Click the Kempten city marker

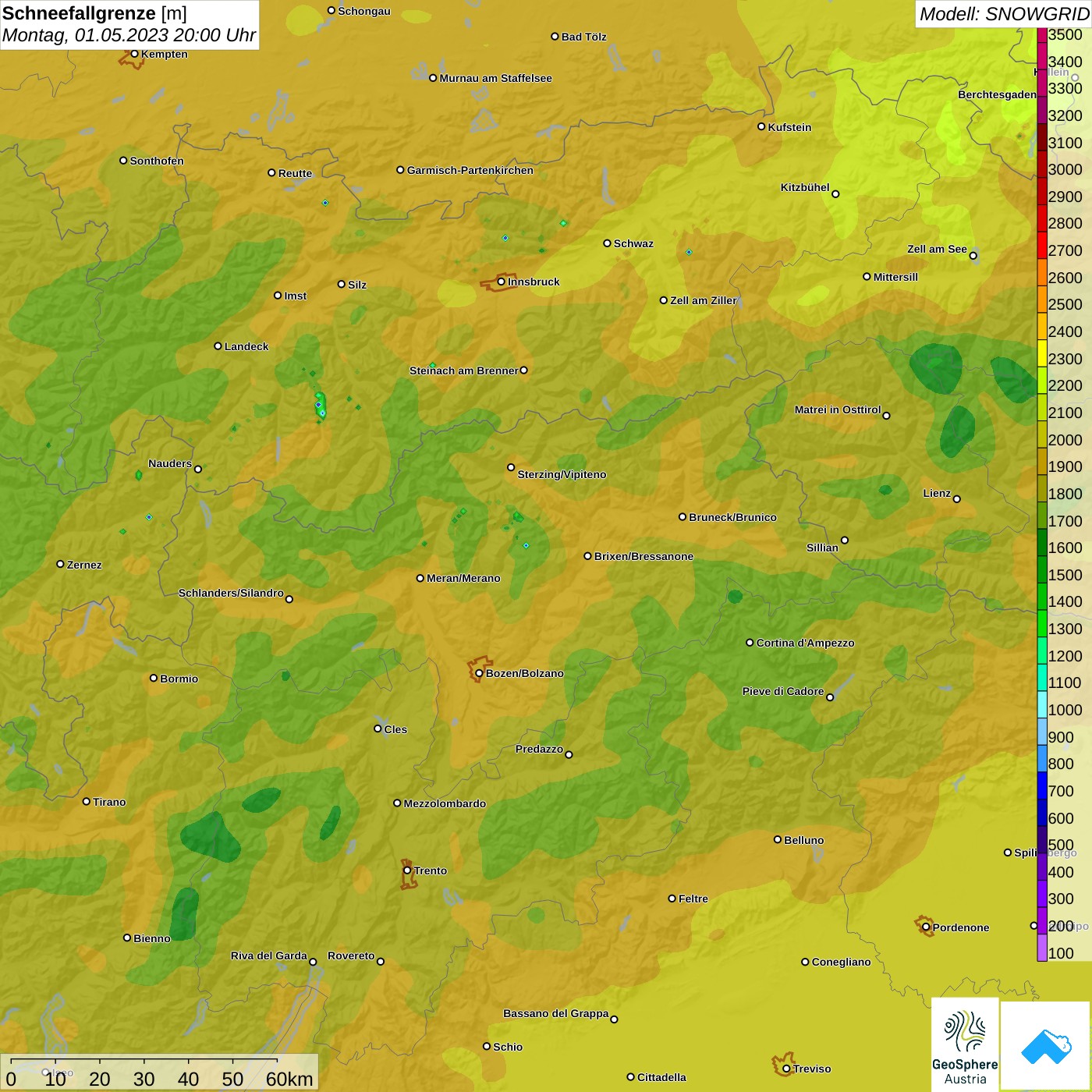click(x=134, y=54)
